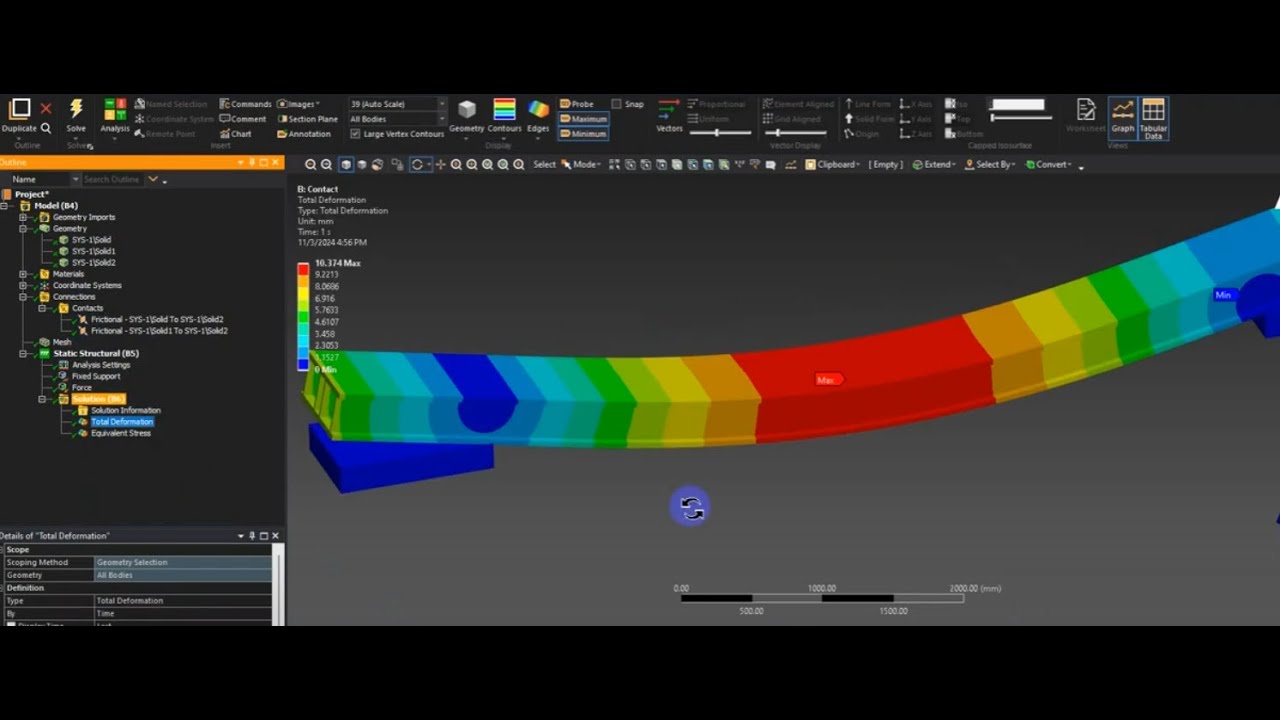The image size is (1280, 720).
Task: Open the Extend menu
Action: pyautogui.click(x=934, y=165)
